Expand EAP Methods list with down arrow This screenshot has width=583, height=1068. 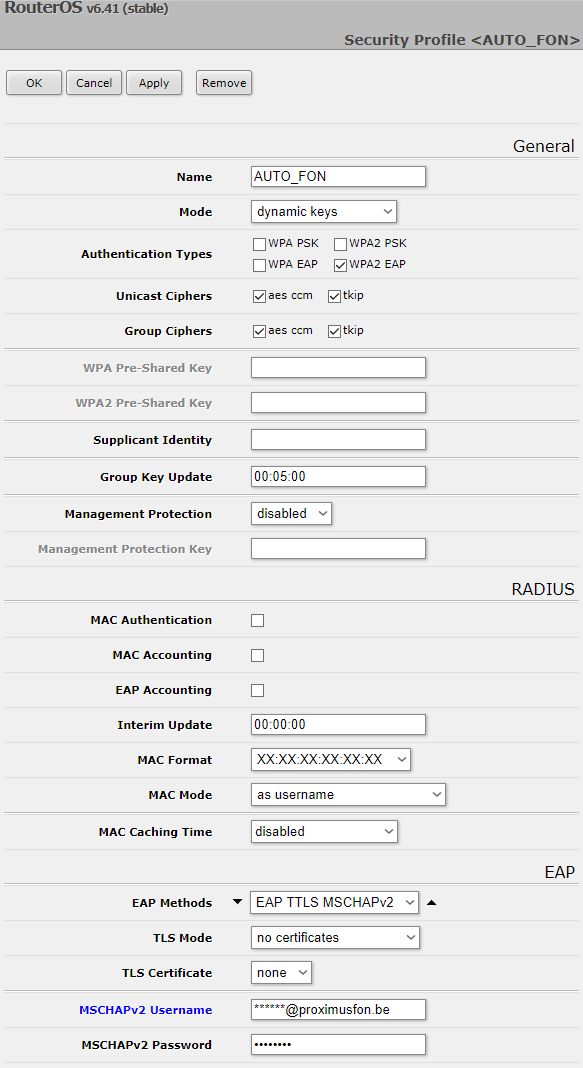pyautogui.click(x=237, y=902)
